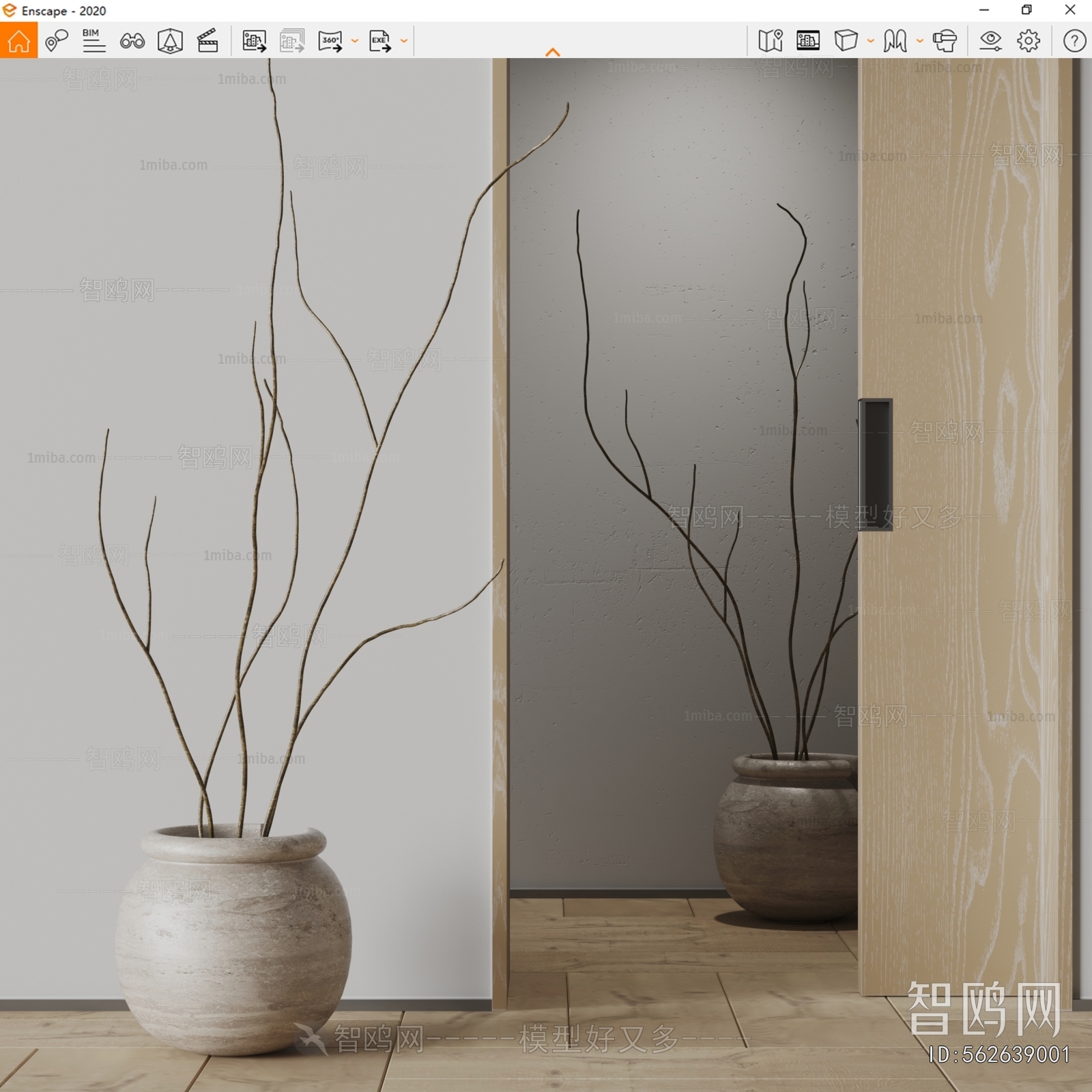The height and width of the screenshot is (1092, 1092).
Task: Click the Enscape logo in title bar
Action: (x=10, y=10)
